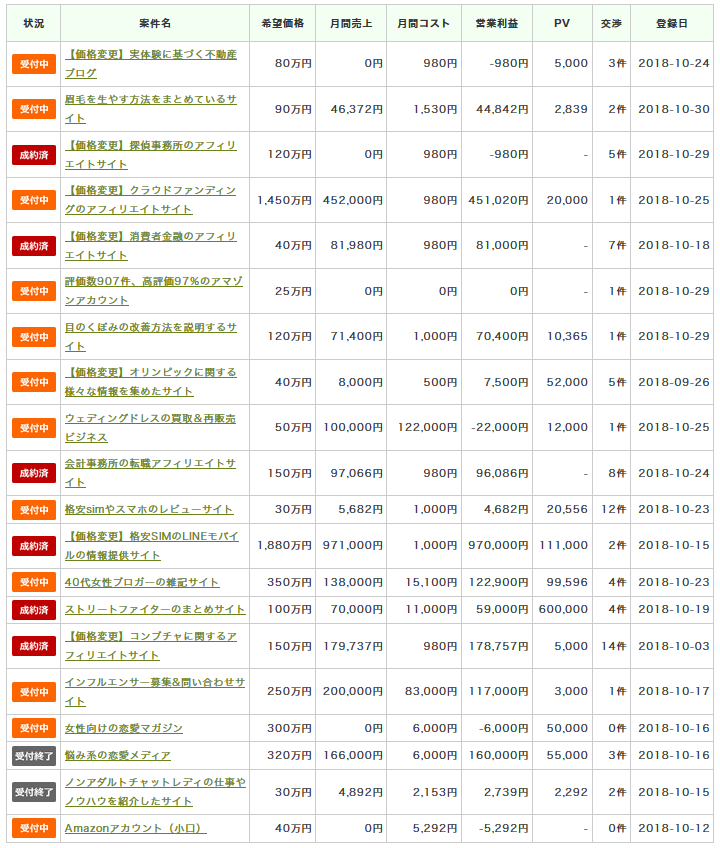
Task: Click the 希望価格 column header
Action: click(x=285, y=23)
